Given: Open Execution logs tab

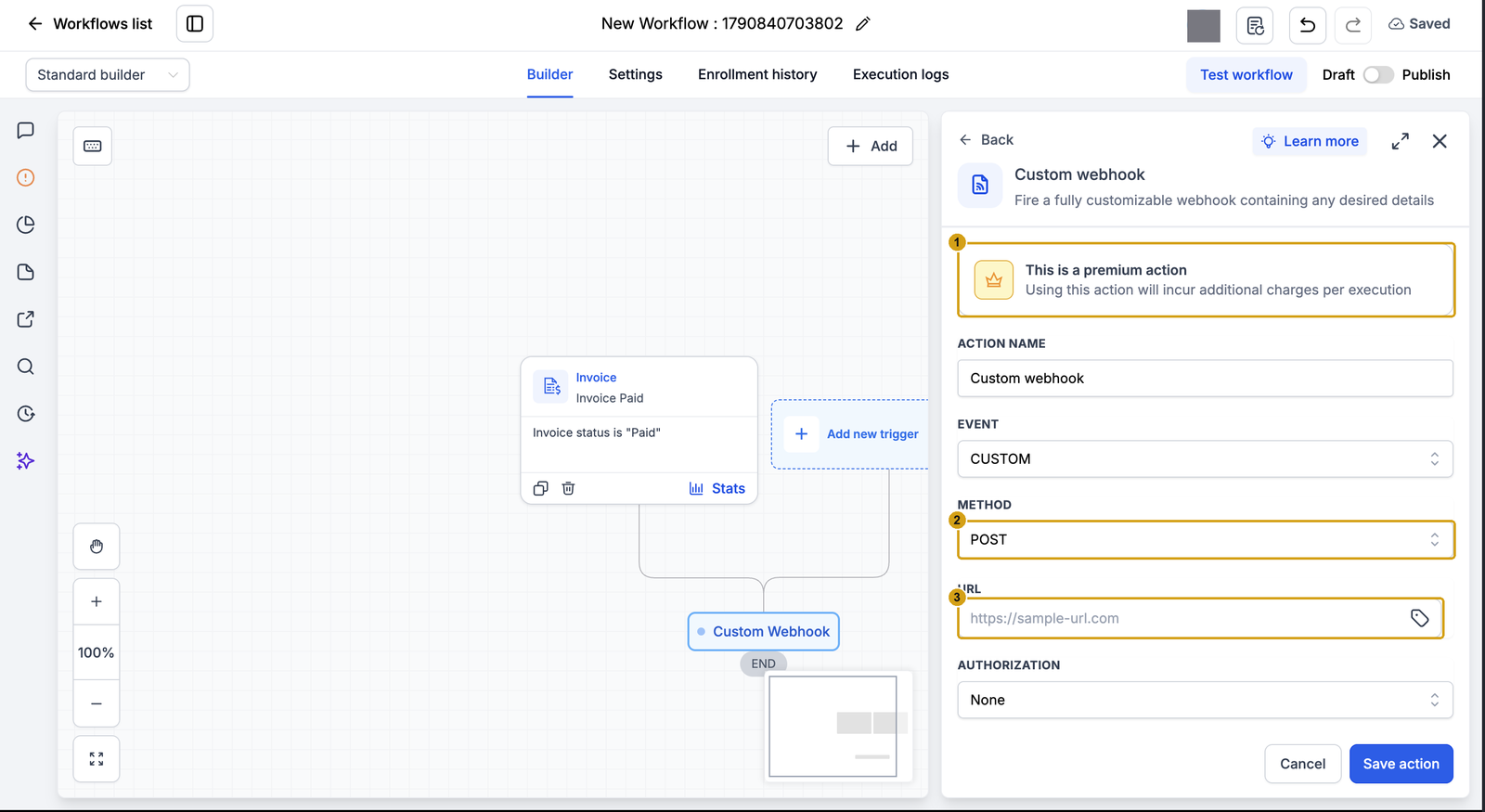Looking at the screenshot, I should coord(900,75).
